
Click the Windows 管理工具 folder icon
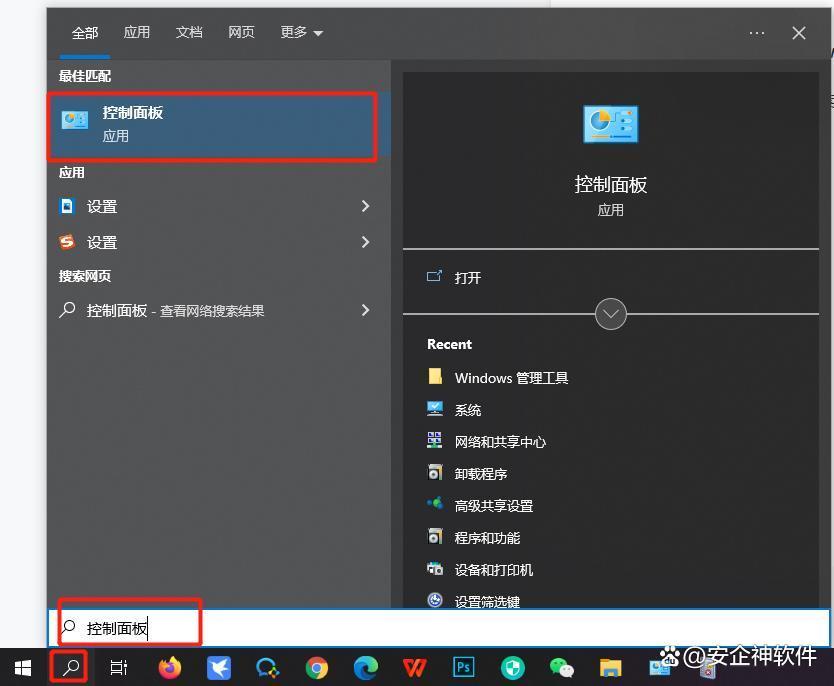pyautogui.click(x=435, y=377)
